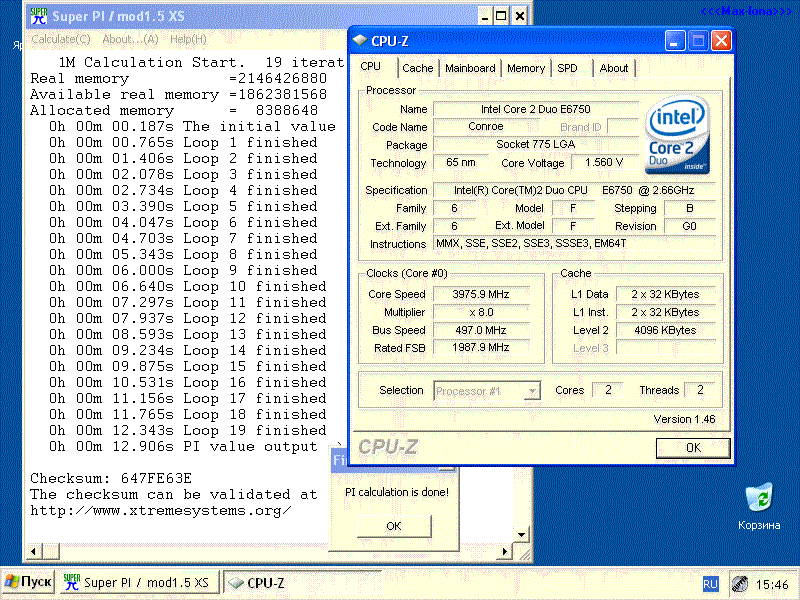Minimize the CPU-Z window
800x600 pixels.
(x=675, y=41)
